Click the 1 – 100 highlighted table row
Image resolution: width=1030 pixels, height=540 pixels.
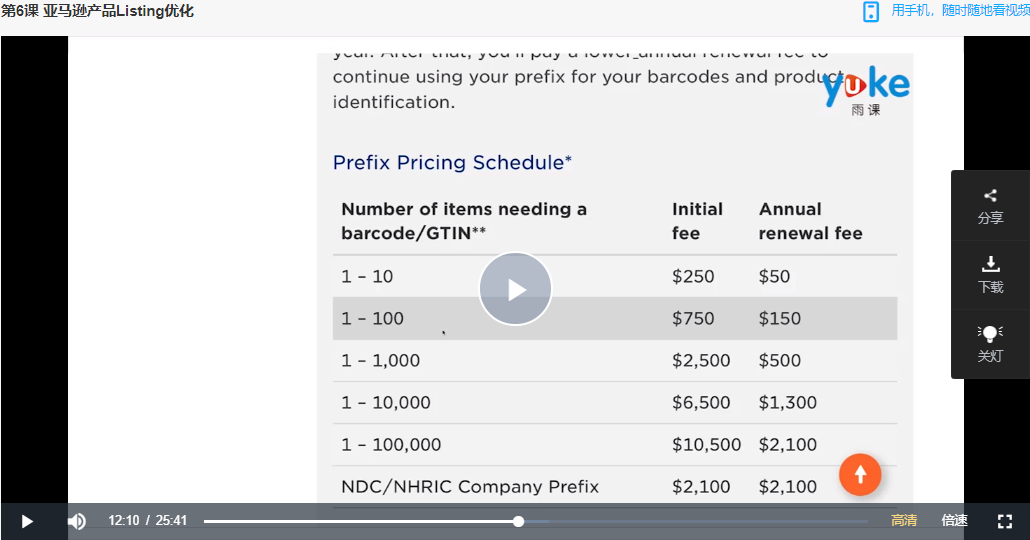click(615, 319)
